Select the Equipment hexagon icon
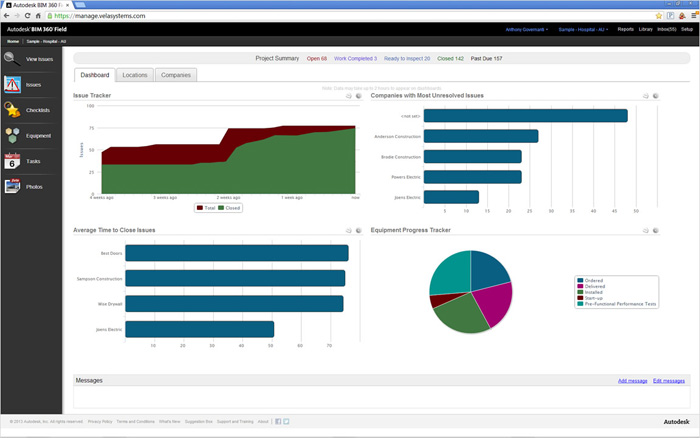700x438 pixels. point(13,135)
